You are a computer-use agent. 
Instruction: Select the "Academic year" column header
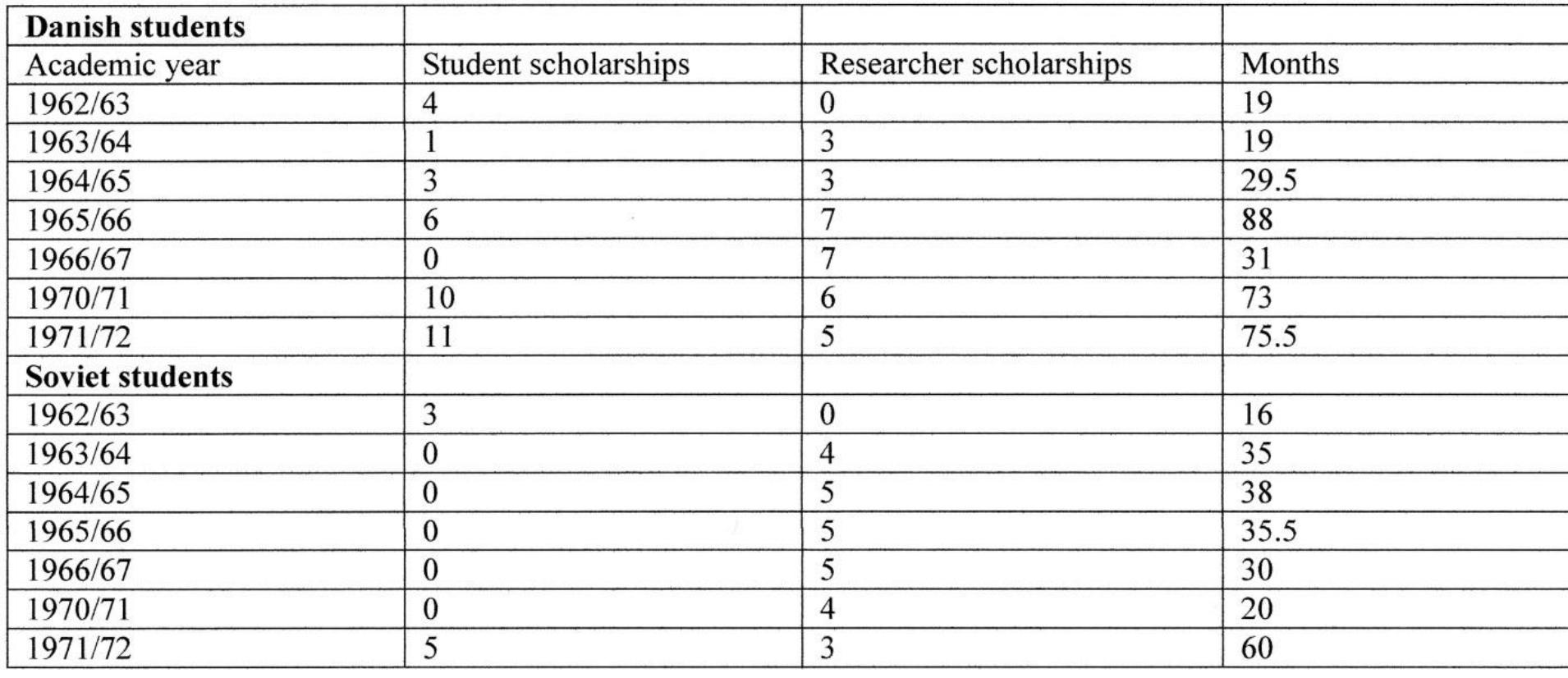click(123, 65)
